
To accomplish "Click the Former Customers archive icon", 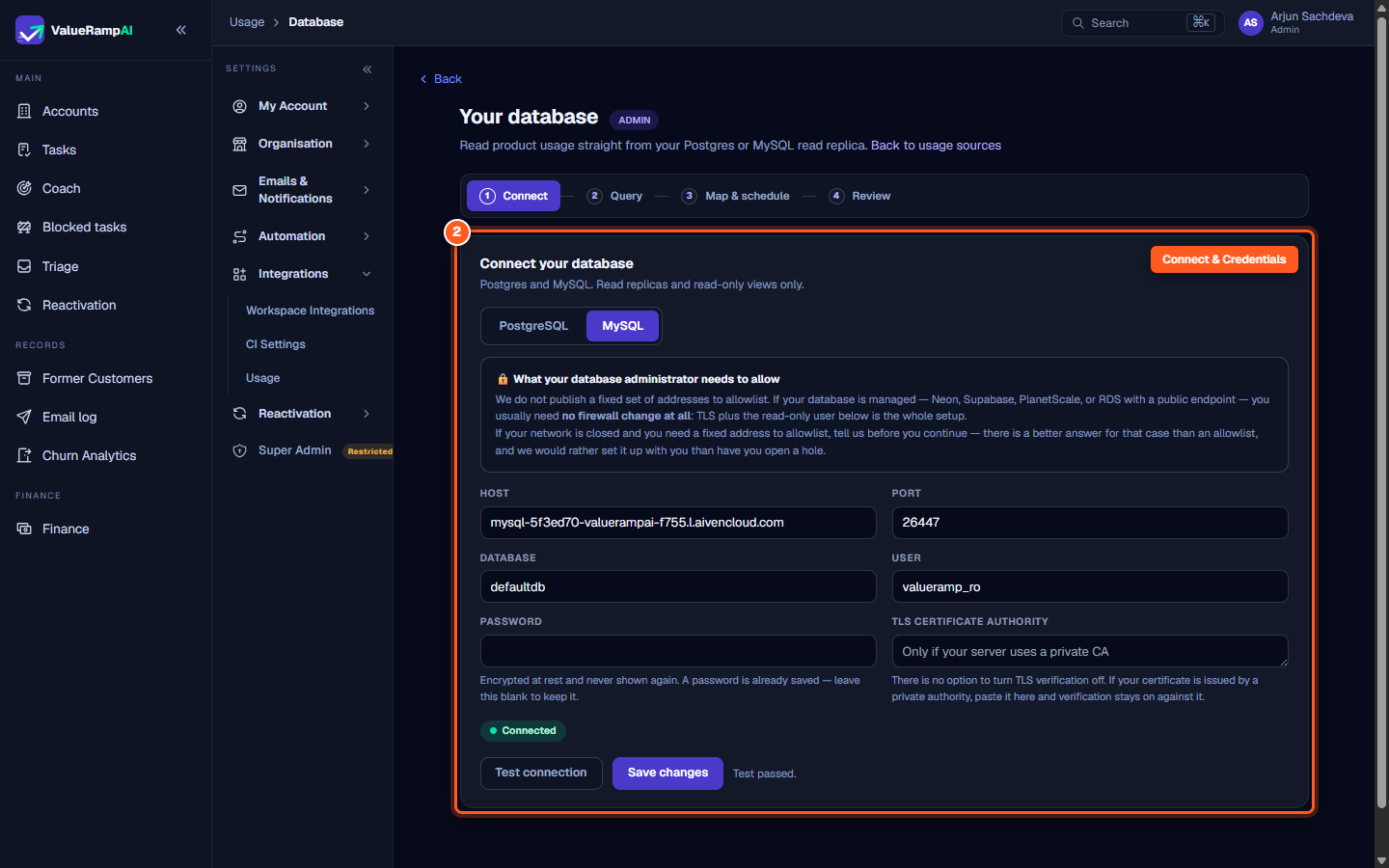I will 24,378.
